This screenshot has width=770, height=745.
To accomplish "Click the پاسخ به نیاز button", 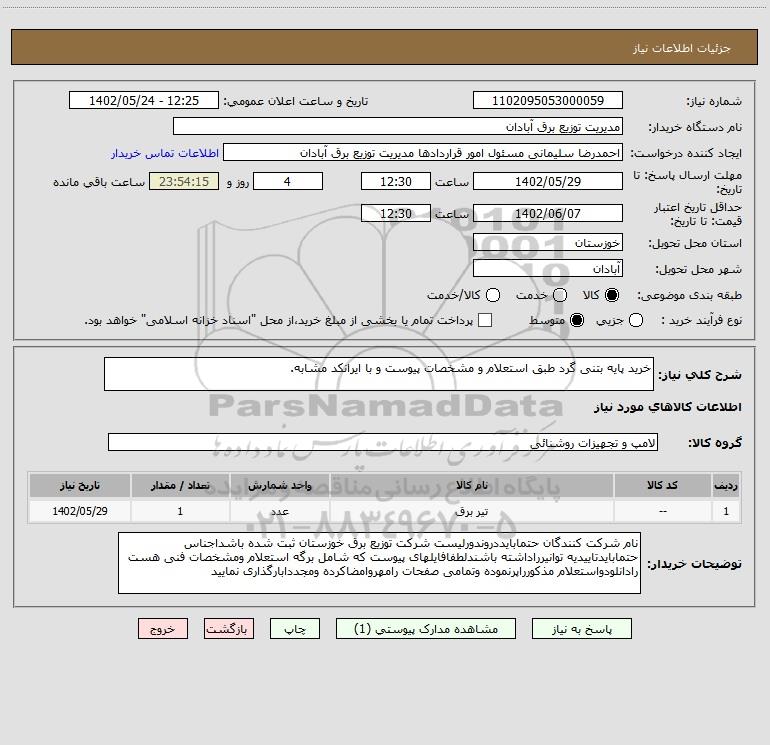I will coord(581,629).
